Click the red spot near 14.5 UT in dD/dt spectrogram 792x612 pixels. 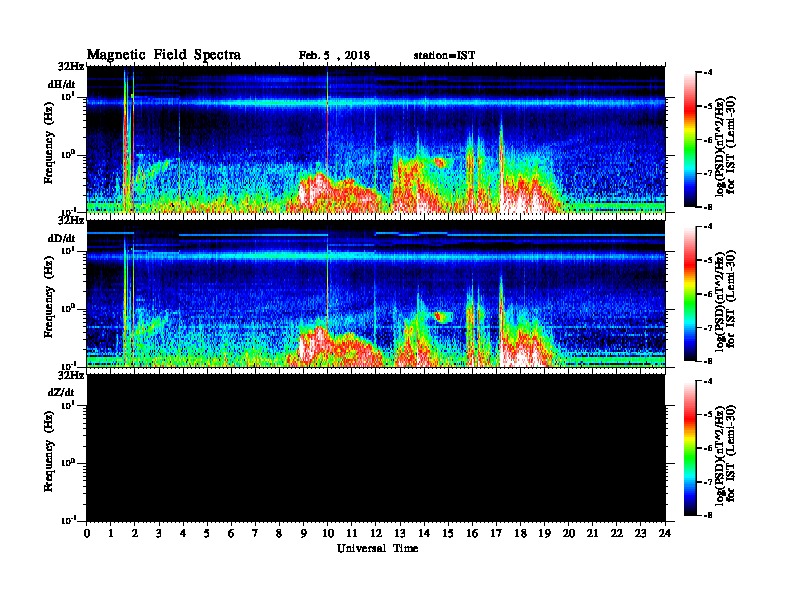point(440,316)
